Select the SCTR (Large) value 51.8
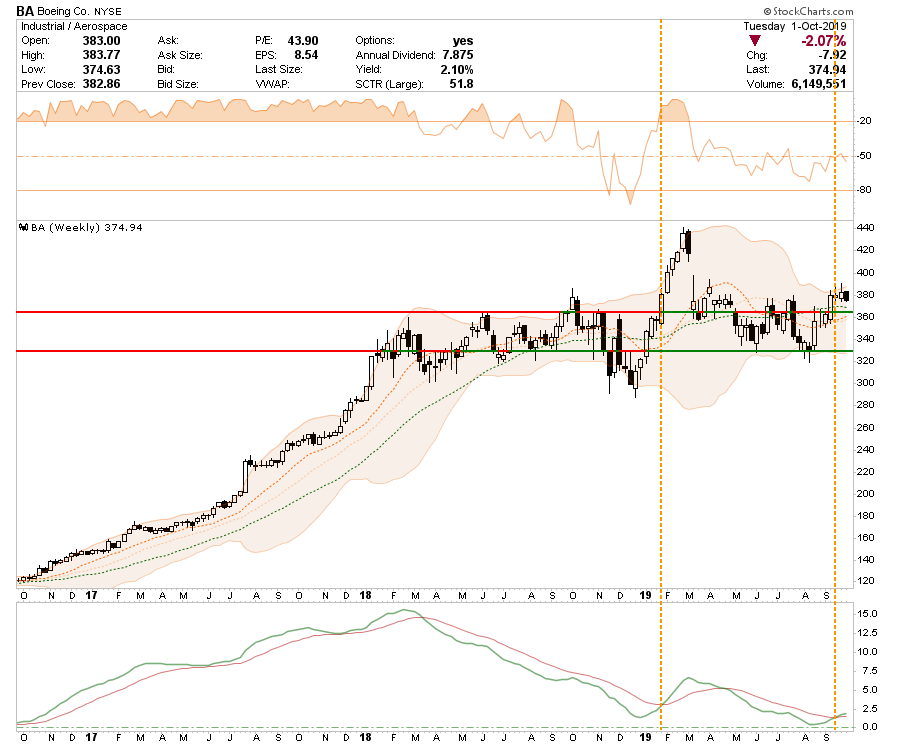Image resolution: width=900 pixels, height=746 pixels. 461,84
